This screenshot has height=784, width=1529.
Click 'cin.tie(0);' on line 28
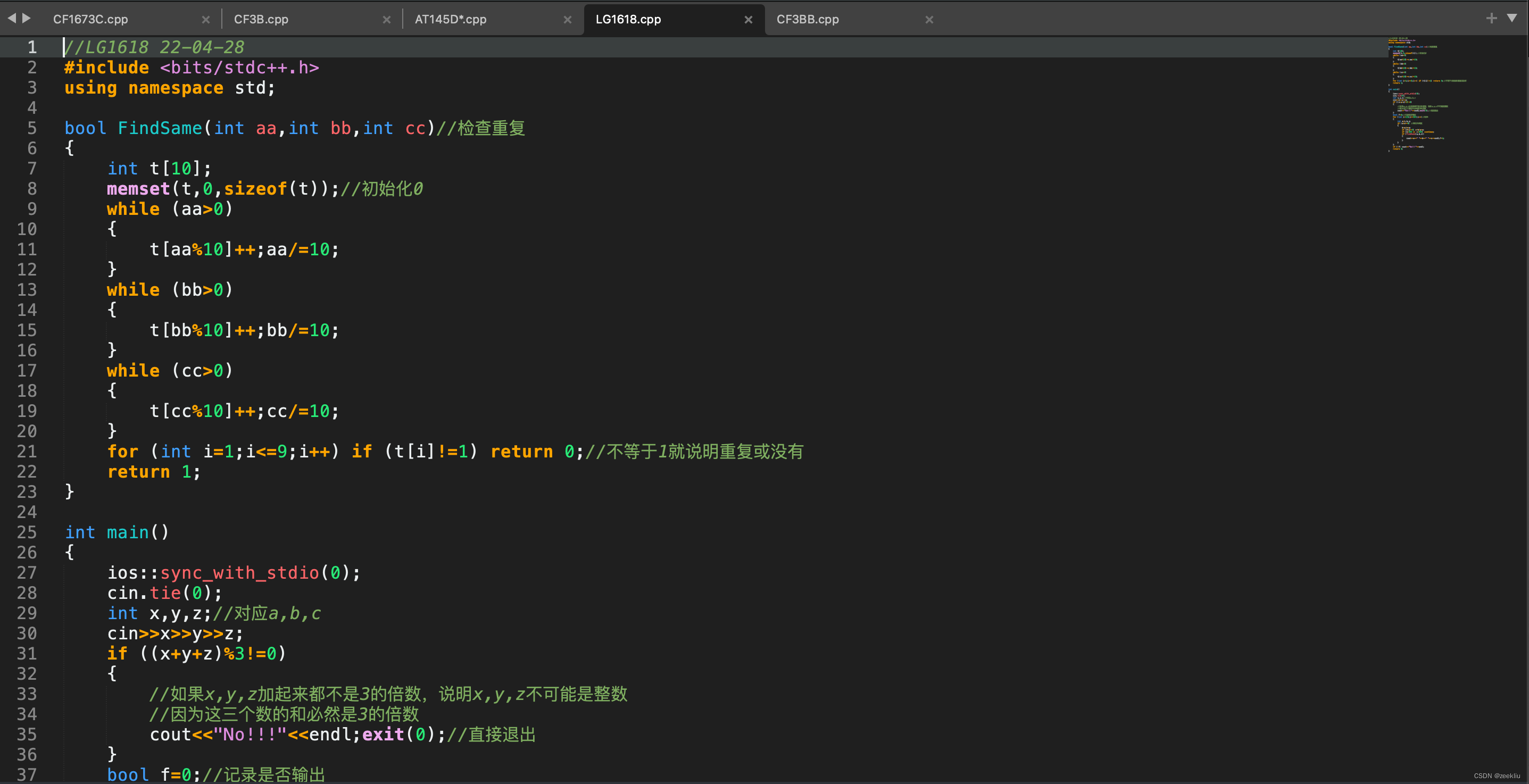coord(165,593)
